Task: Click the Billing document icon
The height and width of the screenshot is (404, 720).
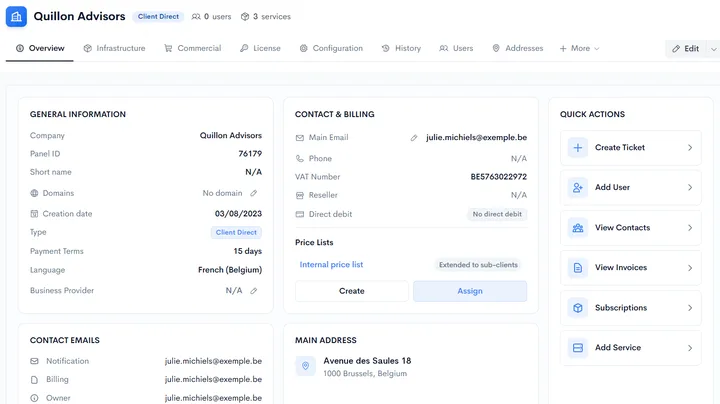Action: 34,380
